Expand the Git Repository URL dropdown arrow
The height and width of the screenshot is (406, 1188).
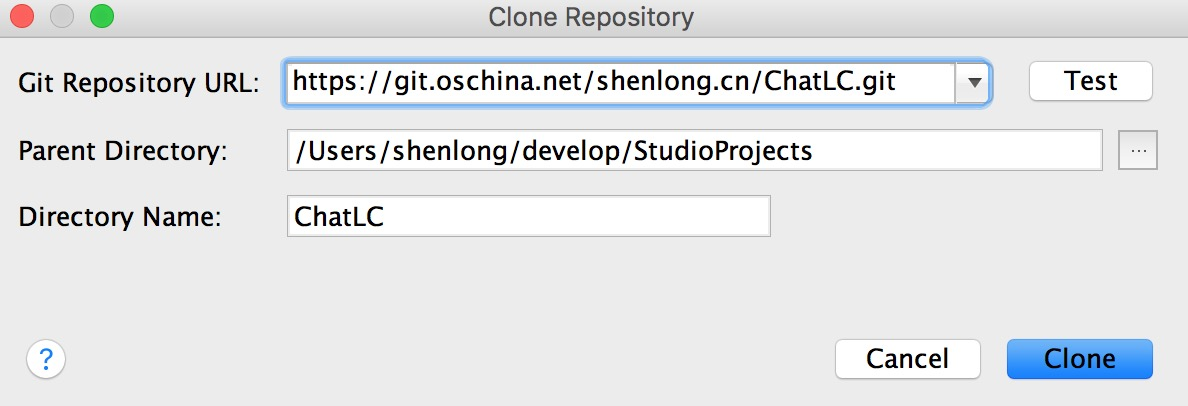[x=972, y=82]
